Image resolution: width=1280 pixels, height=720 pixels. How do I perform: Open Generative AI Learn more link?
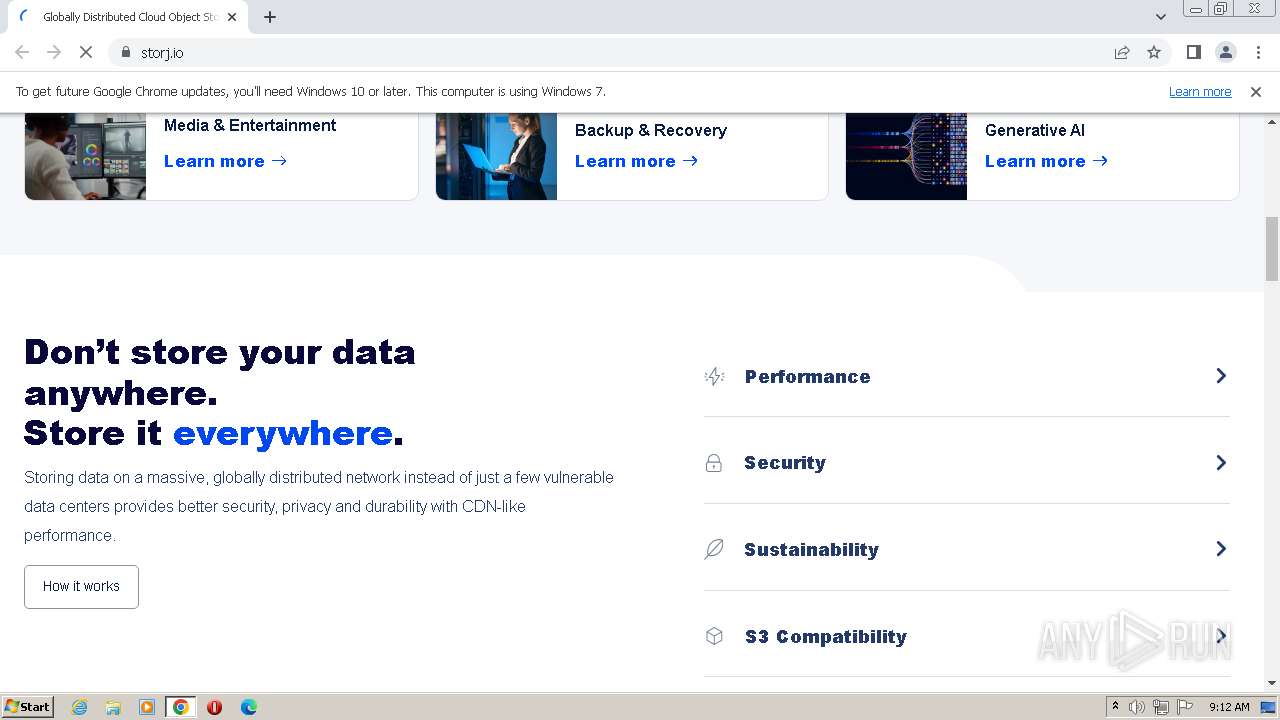(x=1046, y=161)
